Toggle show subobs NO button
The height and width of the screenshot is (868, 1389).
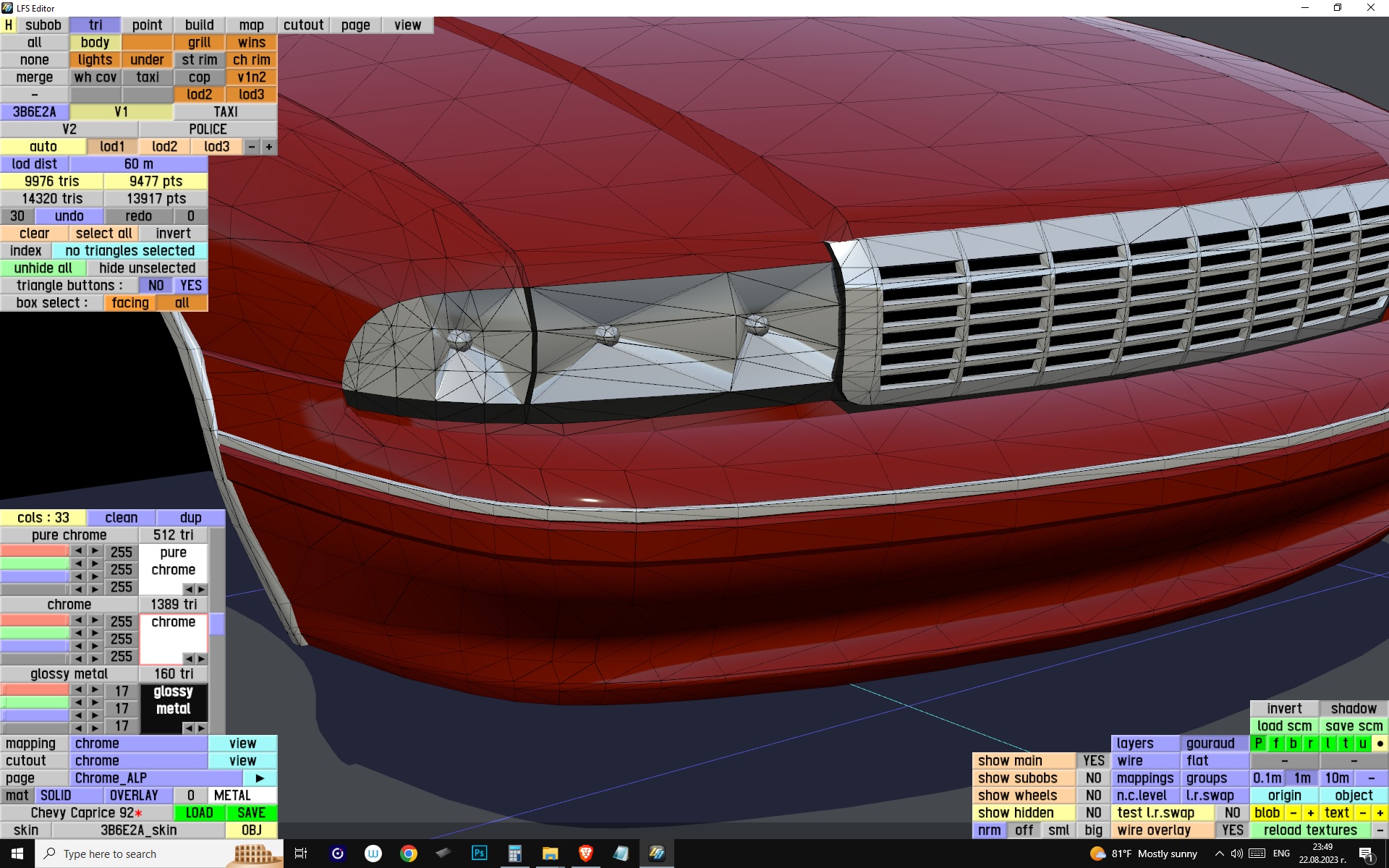coord(1093,778)
